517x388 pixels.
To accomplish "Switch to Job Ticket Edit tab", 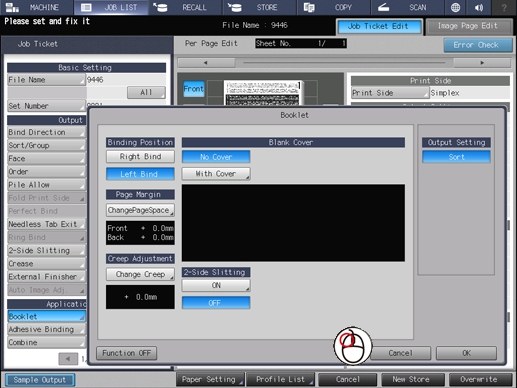I will point(379,26).
